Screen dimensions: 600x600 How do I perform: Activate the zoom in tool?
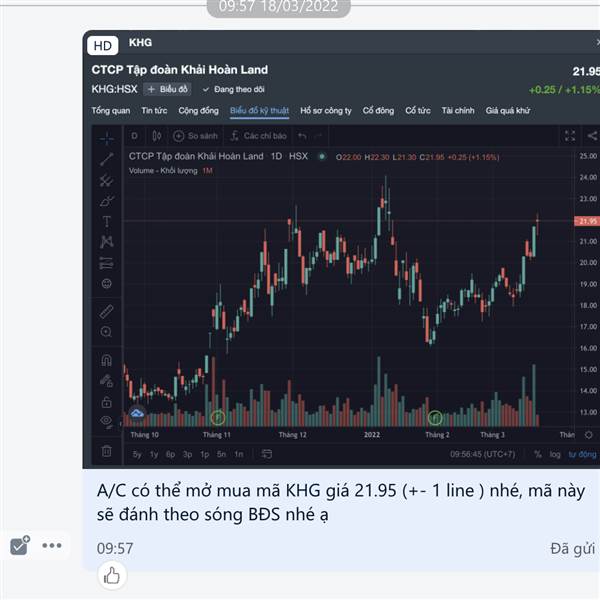tap(106, 332)
